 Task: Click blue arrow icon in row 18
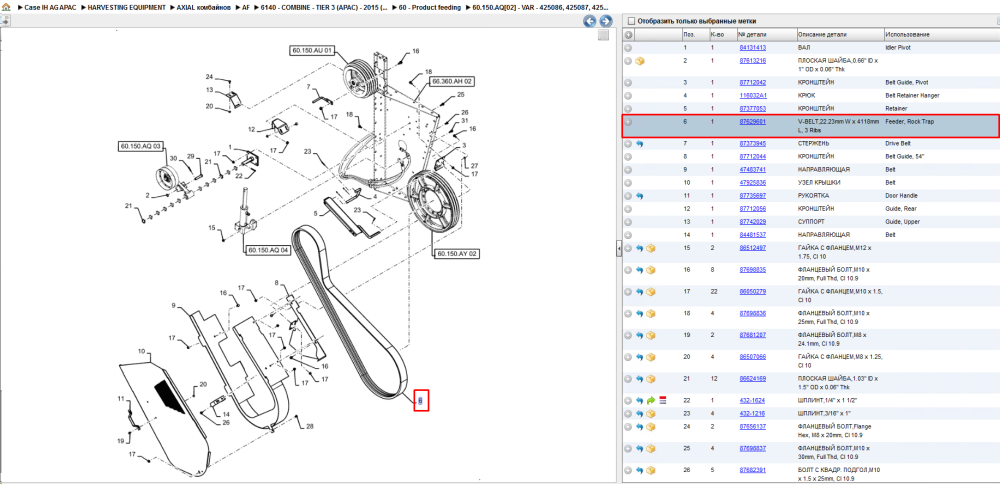coord(640,314)
